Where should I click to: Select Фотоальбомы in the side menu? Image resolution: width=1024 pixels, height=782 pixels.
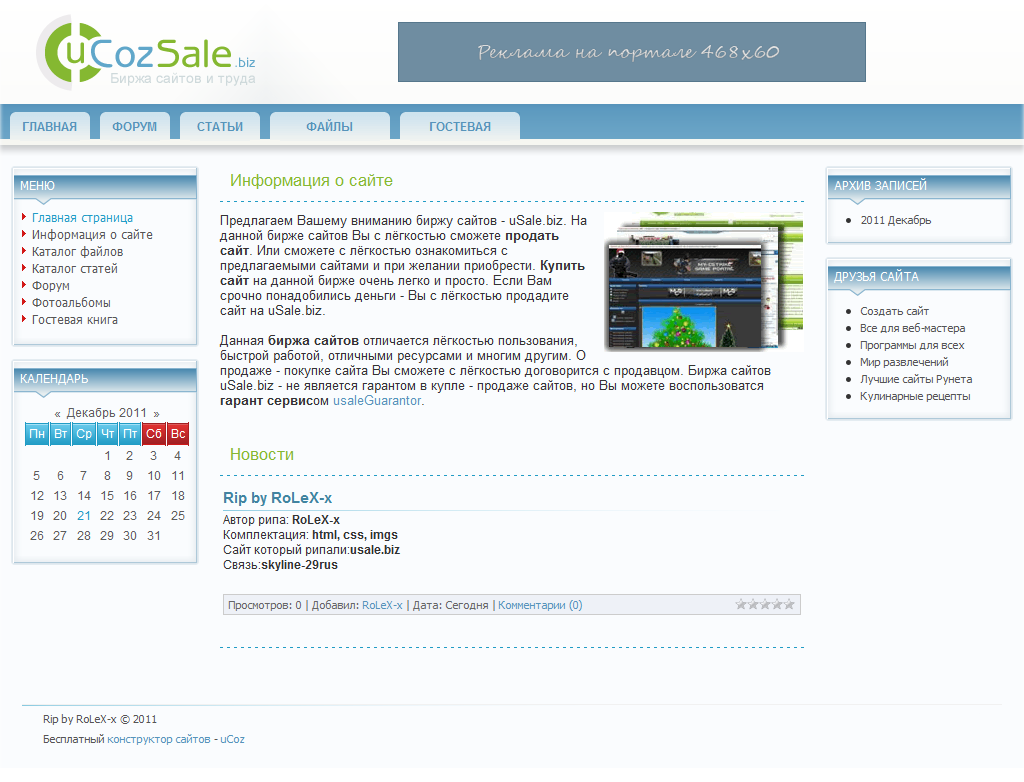click(71, 303)
